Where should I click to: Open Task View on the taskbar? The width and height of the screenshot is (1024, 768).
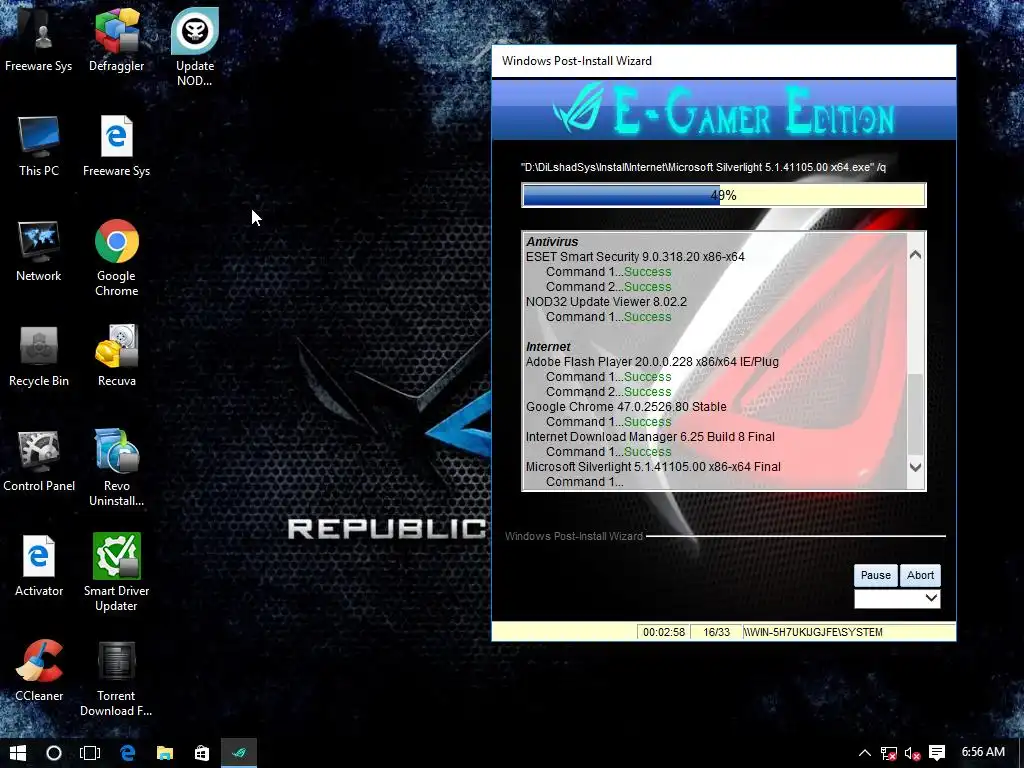click(90, 753)
